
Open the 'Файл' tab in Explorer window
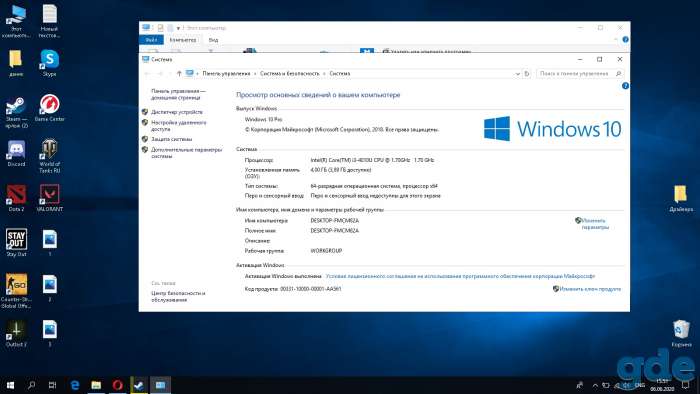151,40
